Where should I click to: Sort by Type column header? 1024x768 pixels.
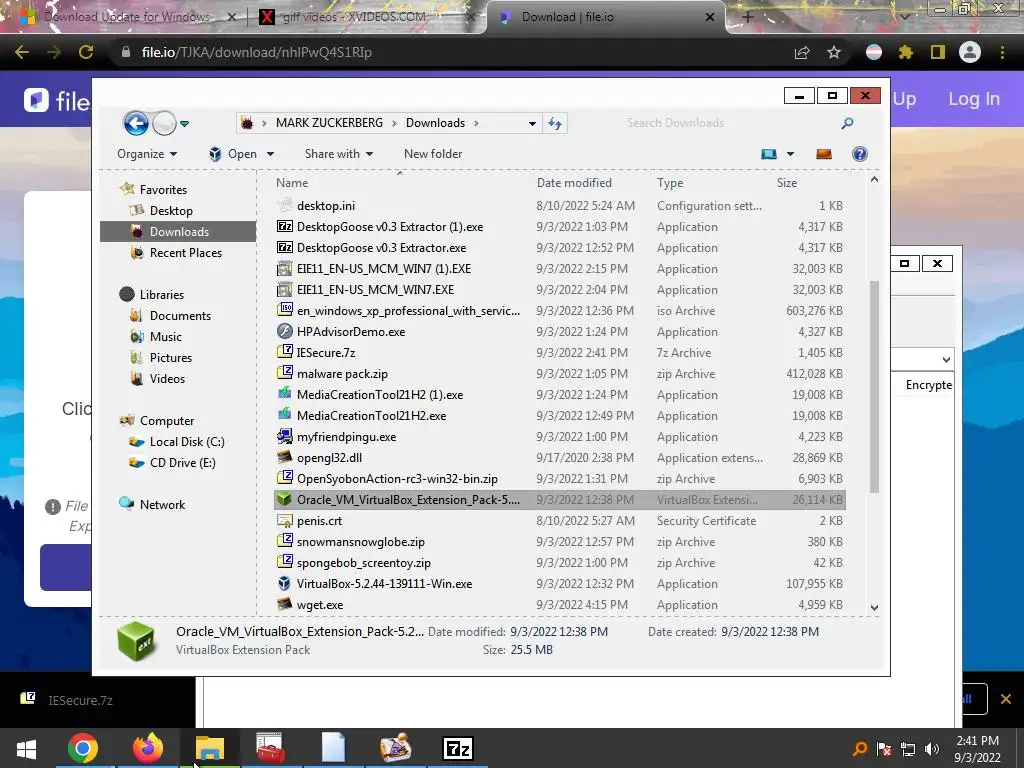(x=670, y=183)
